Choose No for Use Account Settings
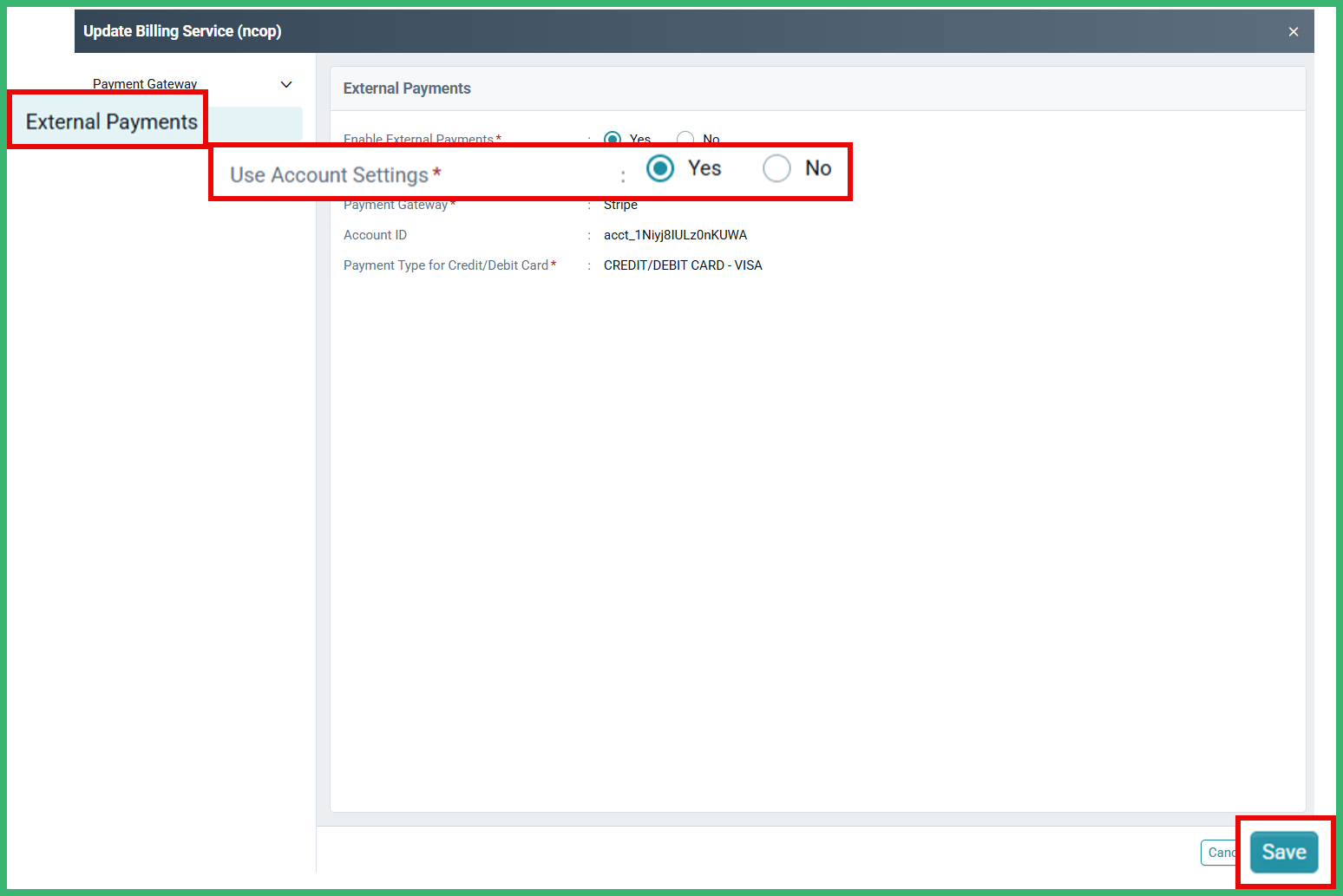Image resolution: width=1343 pixels, height=896 pixels. coord(776,168)
